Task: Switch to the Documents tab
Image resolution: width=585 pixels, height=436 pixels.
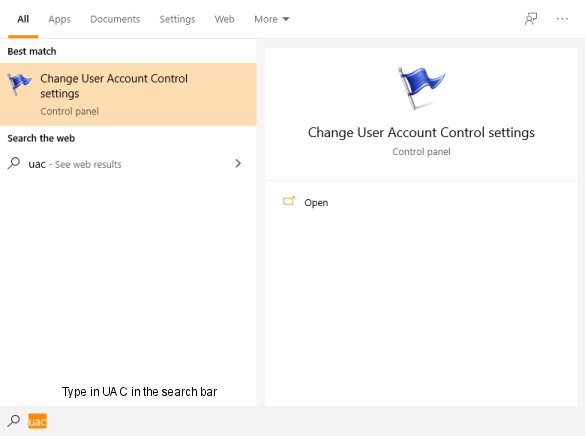Action: [x=115, y=19]
